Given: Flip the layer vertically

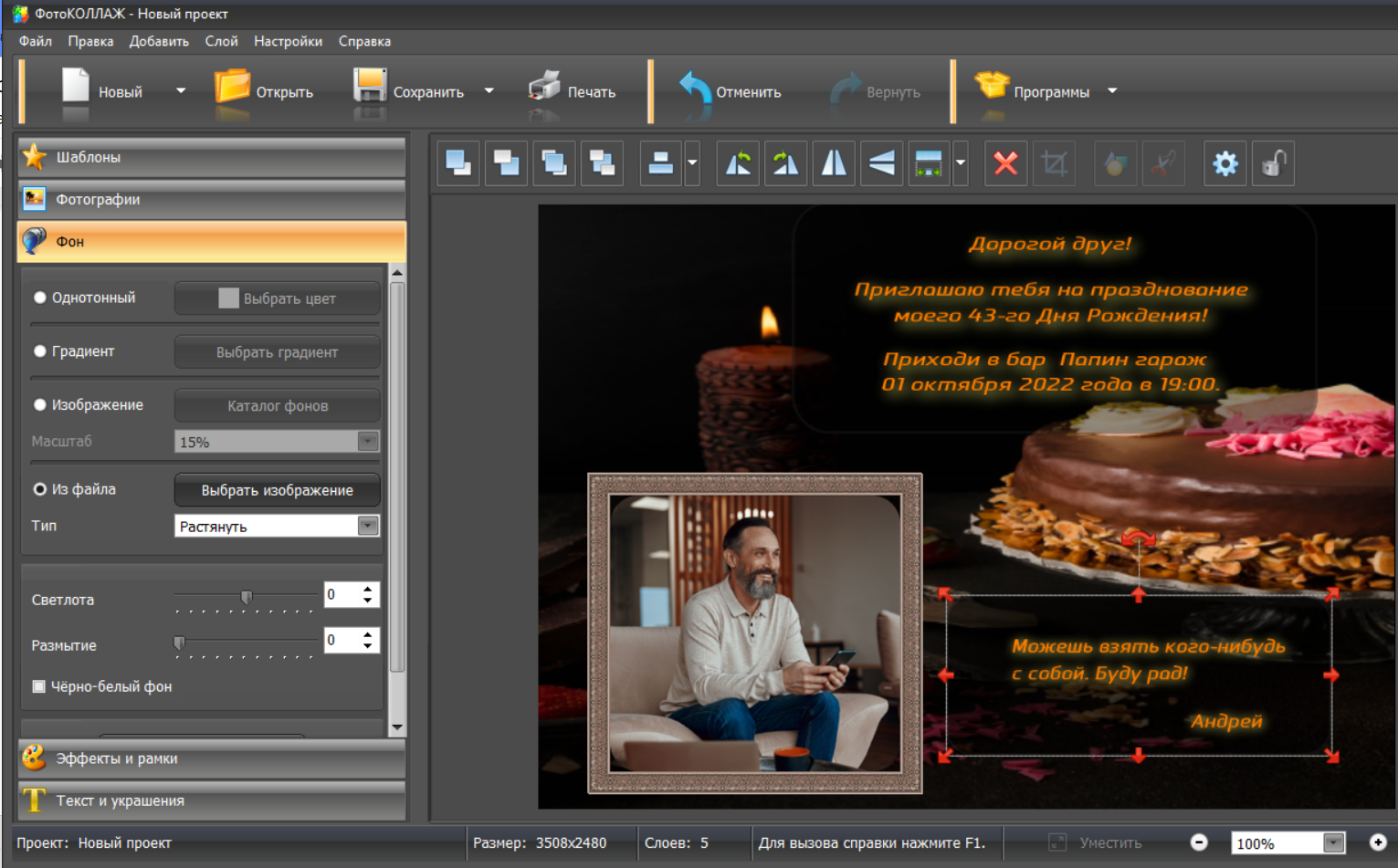Looking at the screenshot, I should click(x=881, y=164).
